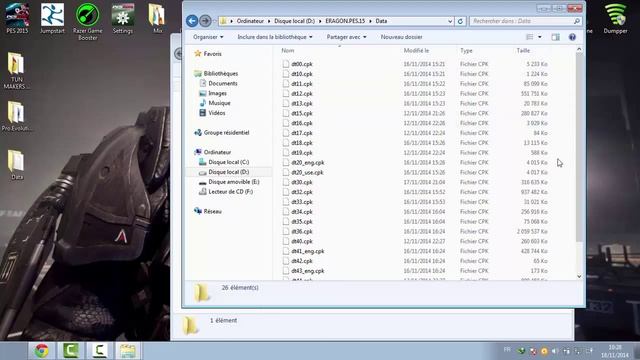The height and width of the screenshot is (360, 640).
Task: Expand the view options arrow
Action: 540,37
